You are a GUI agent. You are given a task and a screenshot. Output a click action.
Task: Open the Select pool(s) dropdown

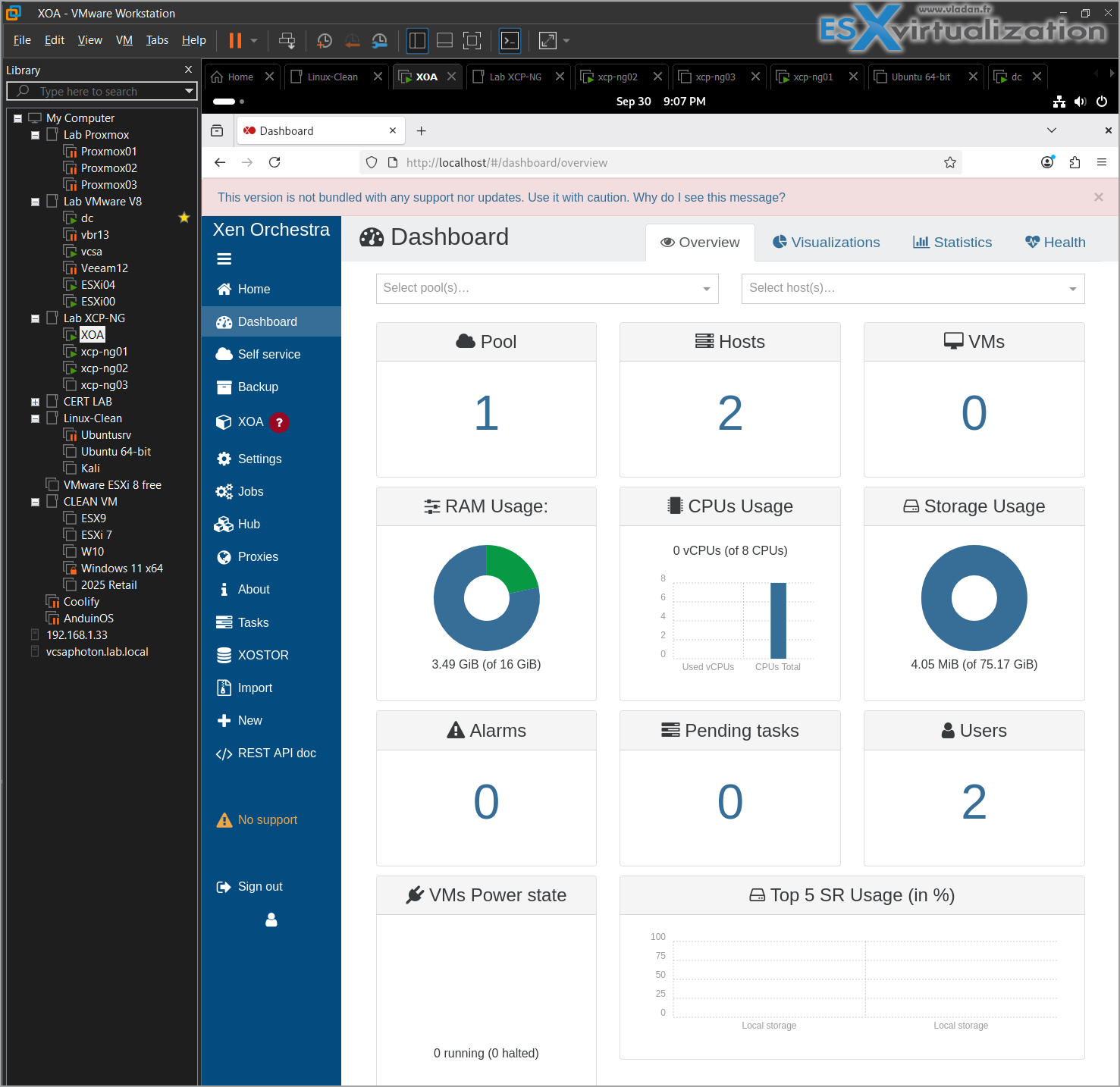(x=547, y=289)
